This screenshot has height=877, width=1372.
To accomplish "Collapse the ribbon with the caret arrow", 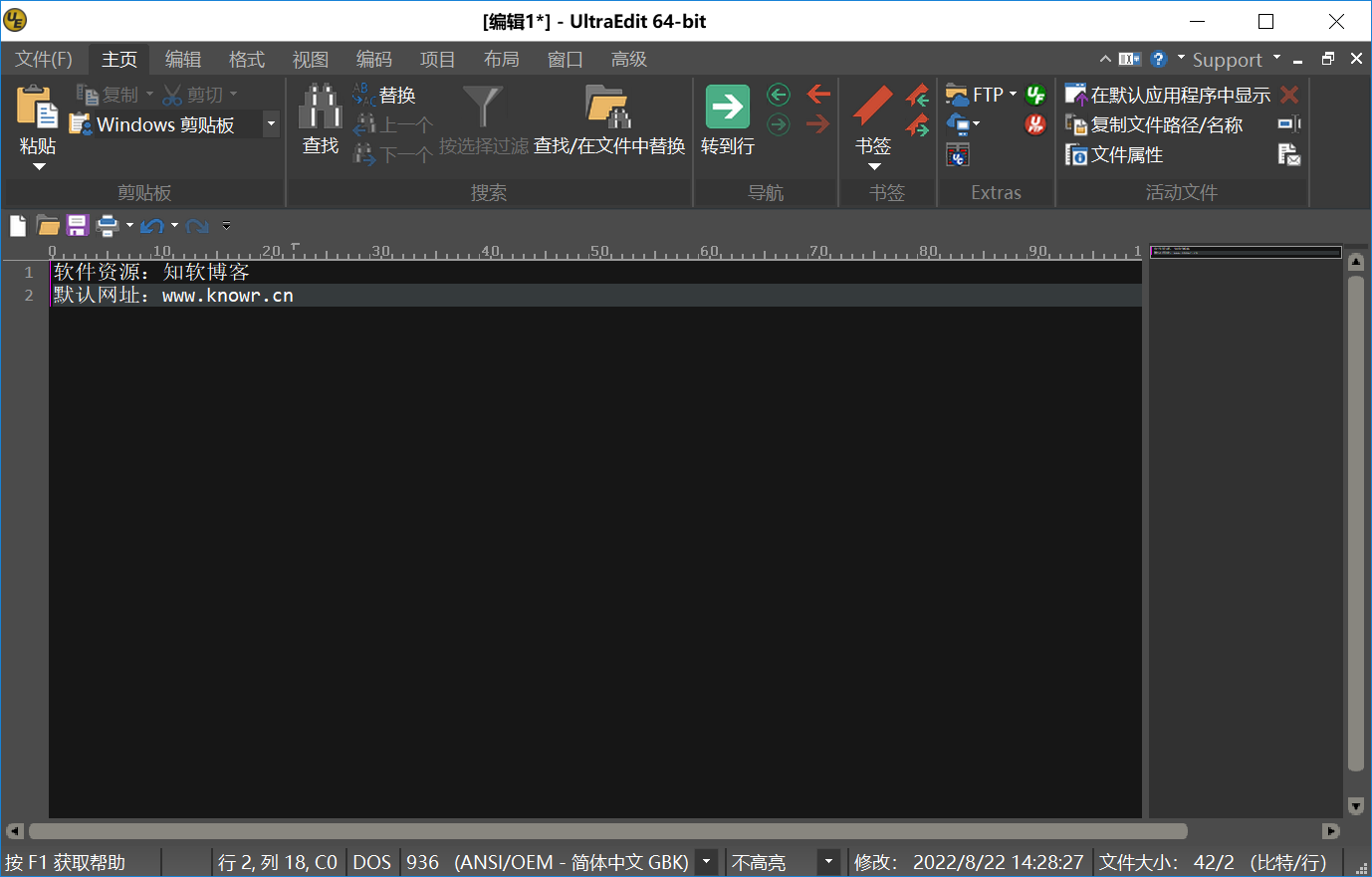I will click(x=1105, y=59).
